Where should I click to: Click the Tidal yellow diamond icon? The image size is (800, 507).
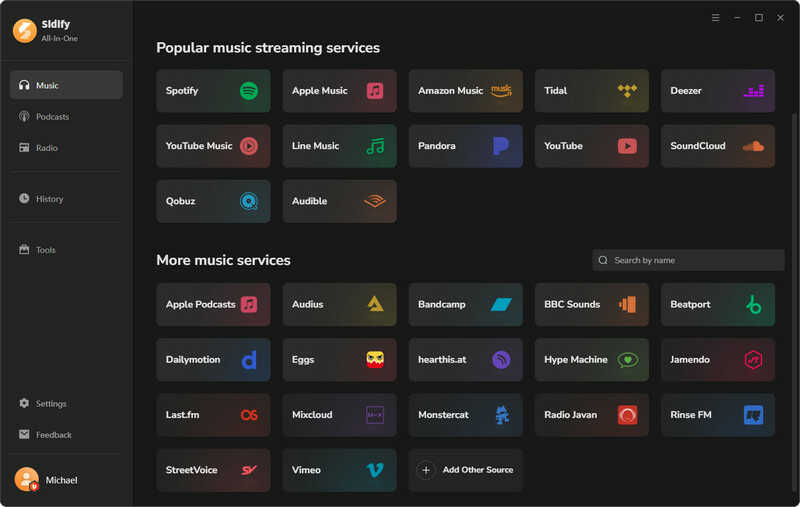click(627, 91)
